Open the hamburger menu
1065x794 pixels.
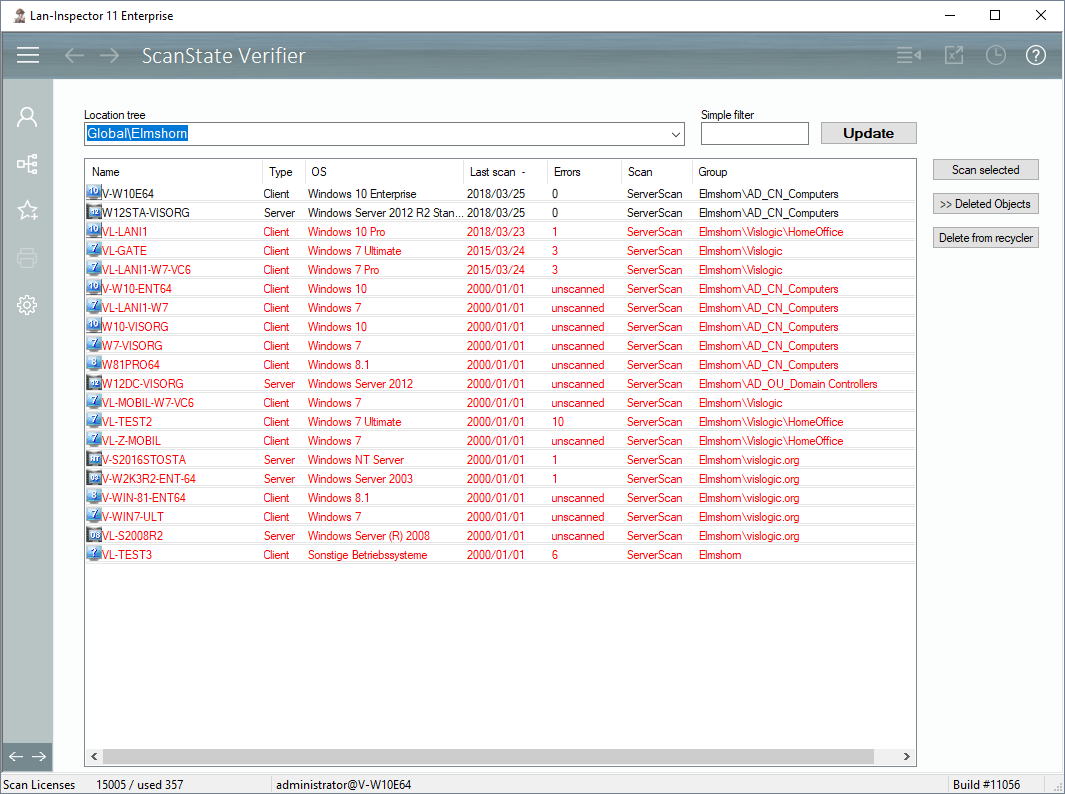28,55
